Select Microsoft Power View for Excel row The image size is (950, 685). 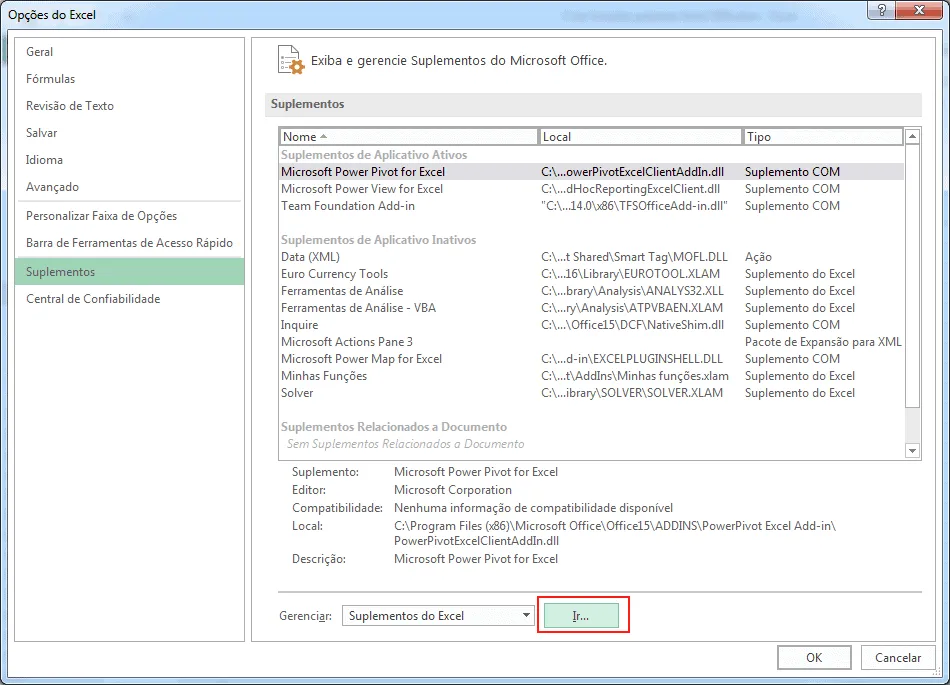click(x=591, y=189)
